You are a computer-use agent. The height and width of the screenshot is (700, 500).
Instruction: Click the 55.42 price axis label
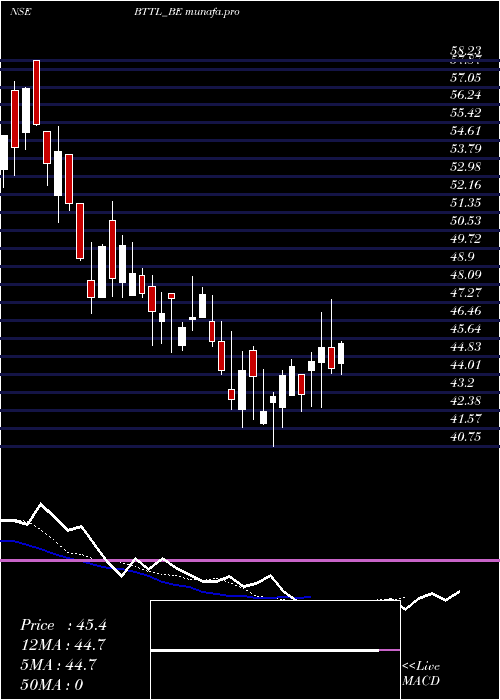click(466, 112)
